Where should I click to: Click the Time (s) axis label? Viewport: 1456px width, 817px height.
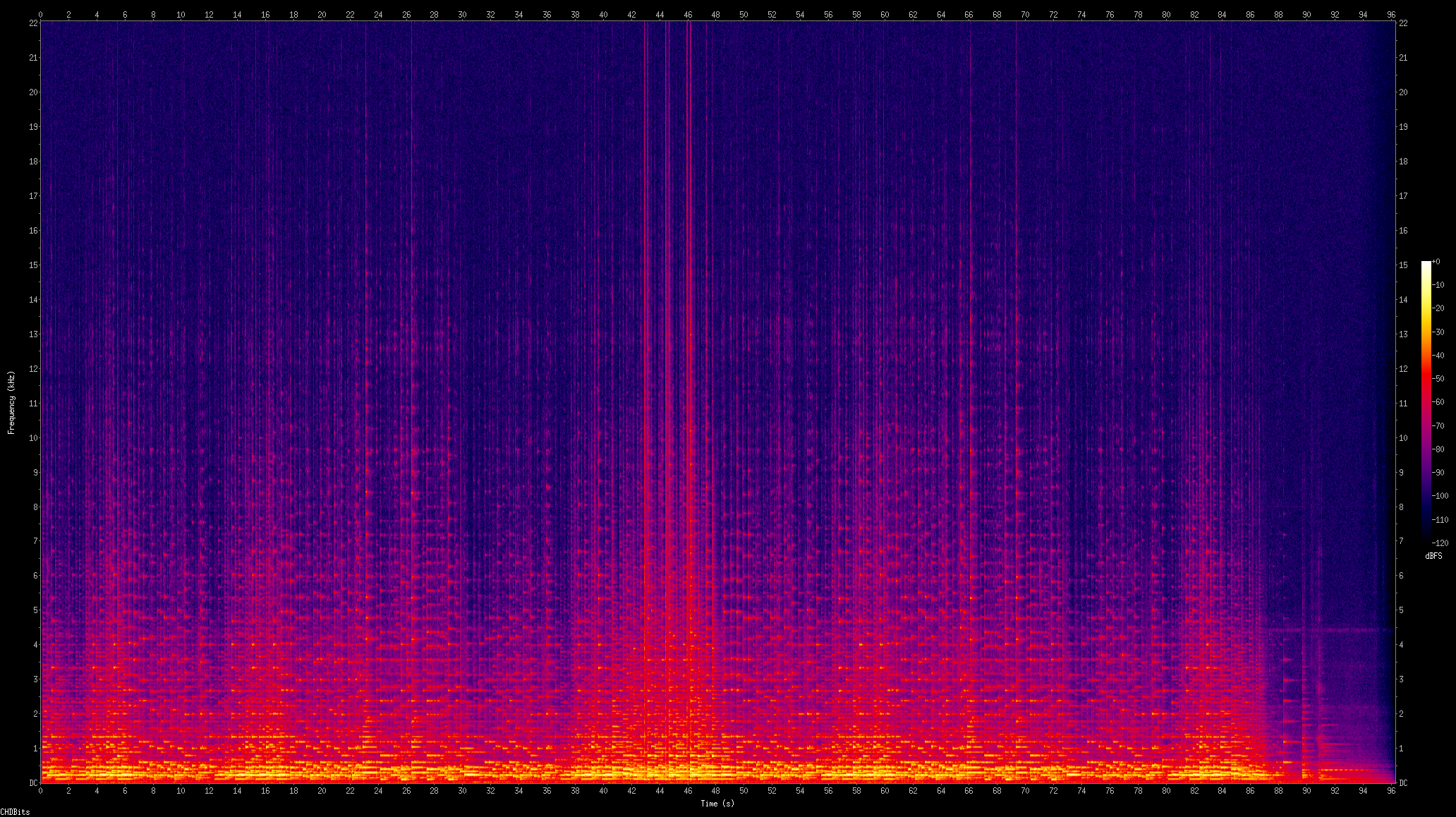(x=717, y=804)
